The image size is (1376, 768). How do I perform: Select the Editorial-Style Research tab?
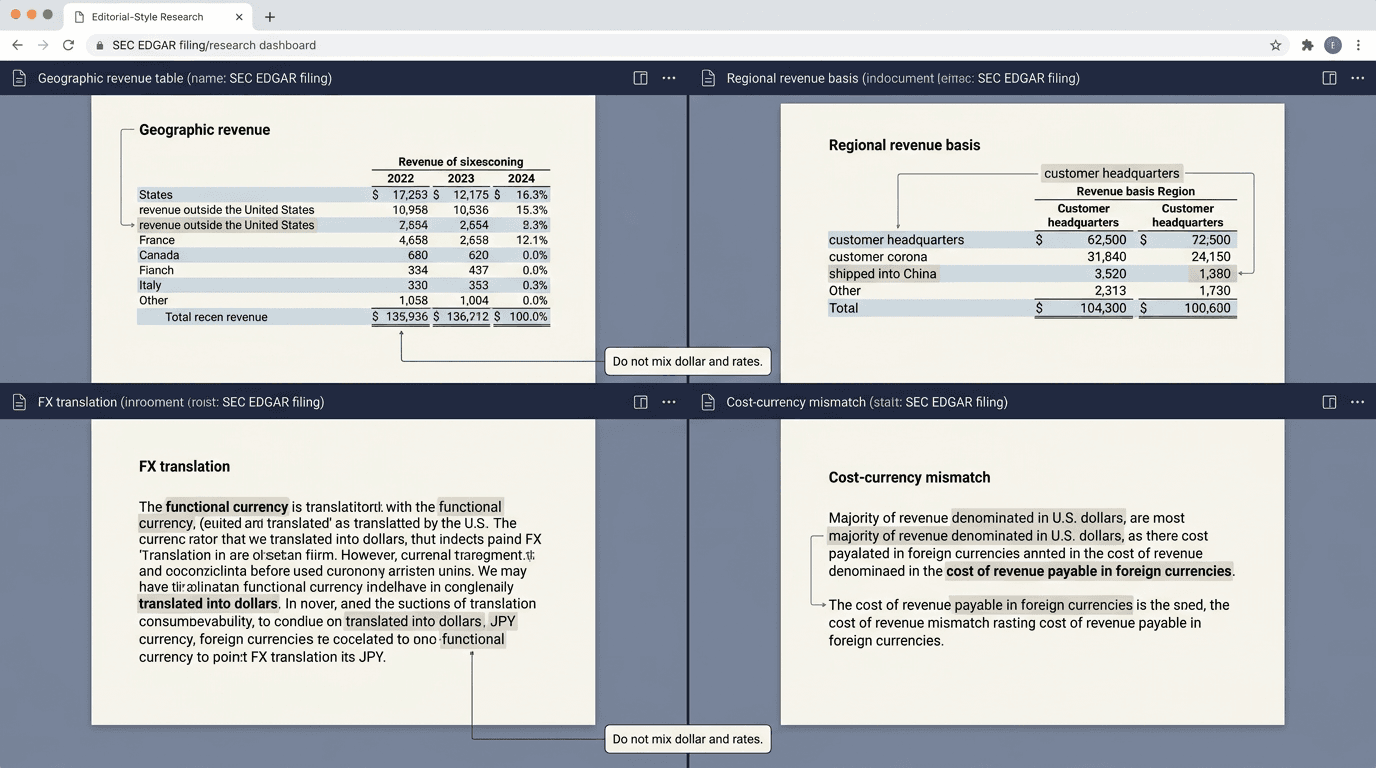tap(146, 17)
